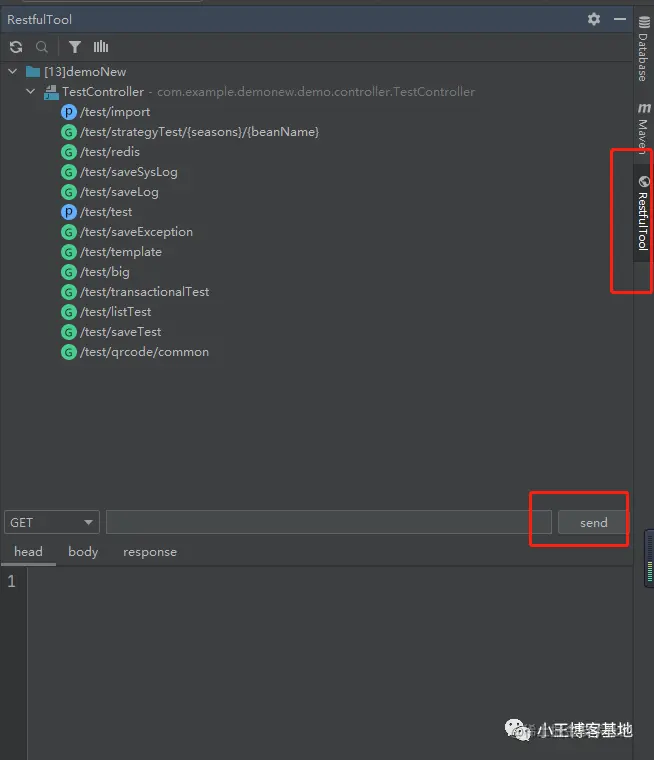
Task: Click the refresh icon in RestfulTool toolbar
Action: tap(16, 47)
